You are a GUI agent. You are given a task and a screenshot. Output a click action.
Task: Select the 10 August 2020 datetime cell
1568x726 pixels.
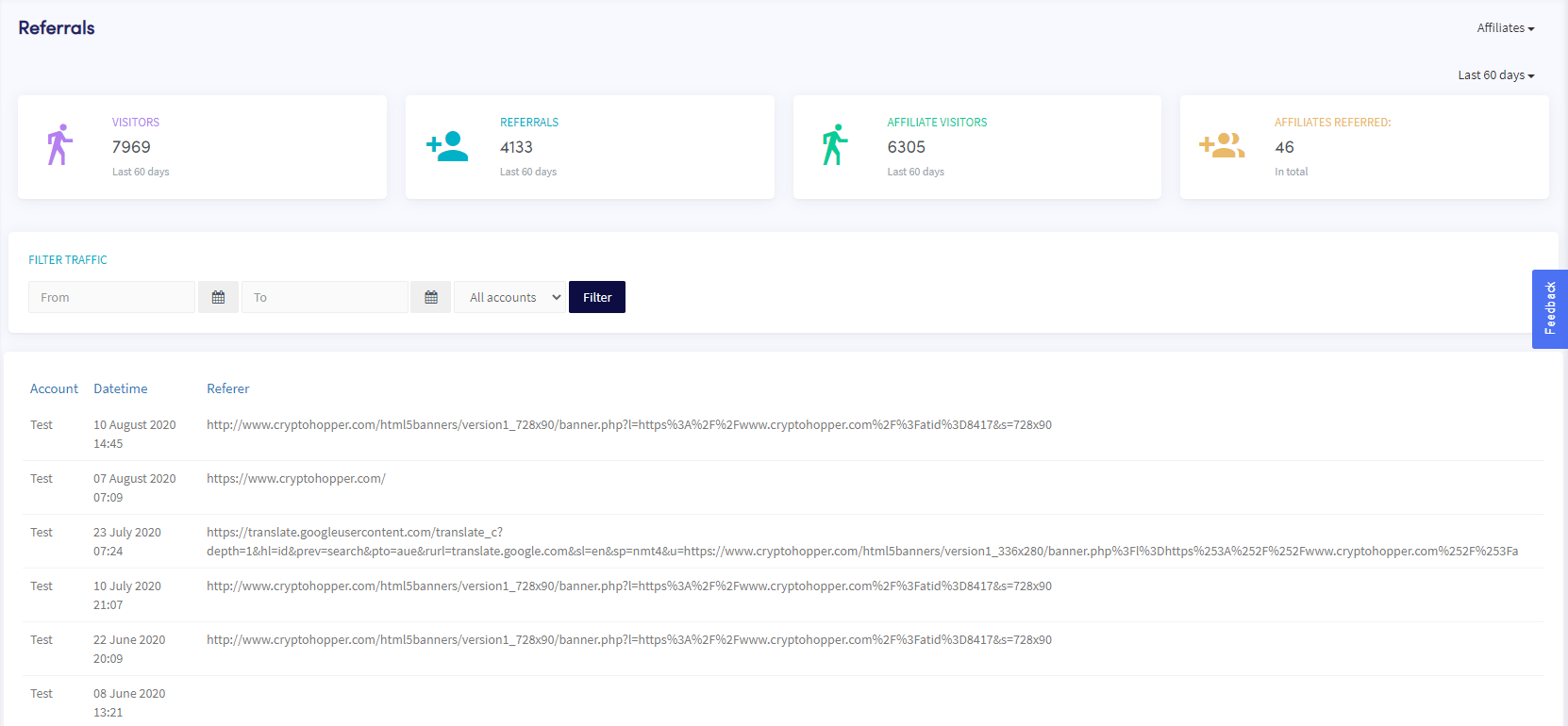point(135,434)
